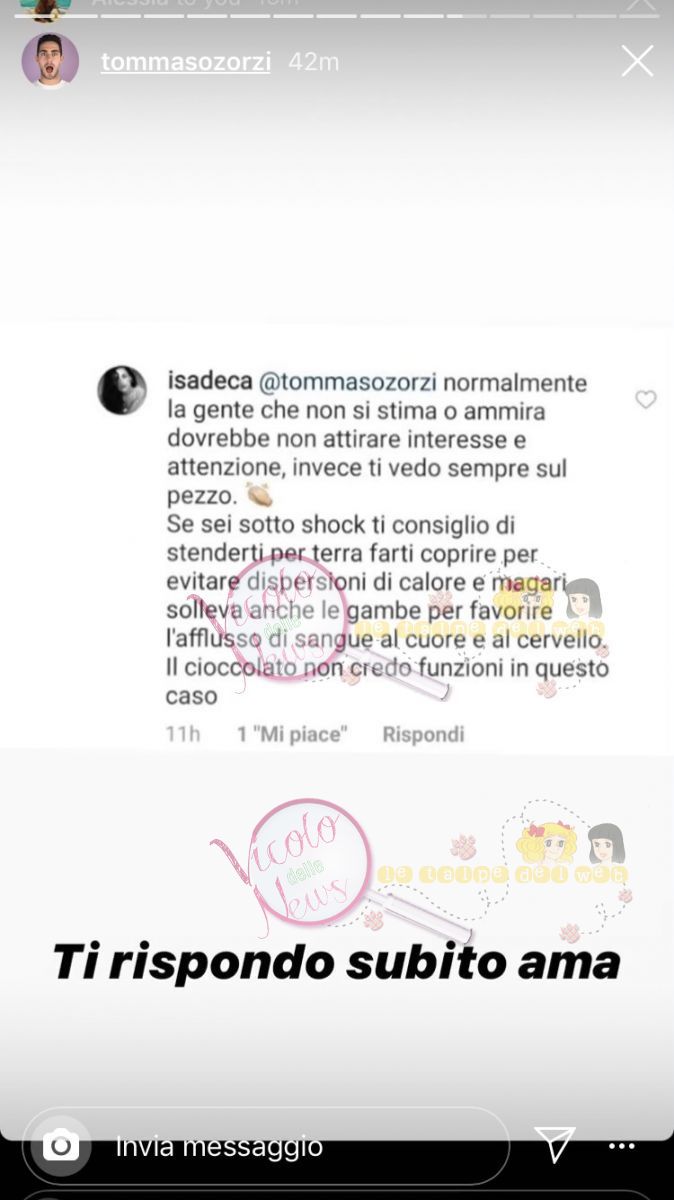Close the story with the X icon

[637, 61]
